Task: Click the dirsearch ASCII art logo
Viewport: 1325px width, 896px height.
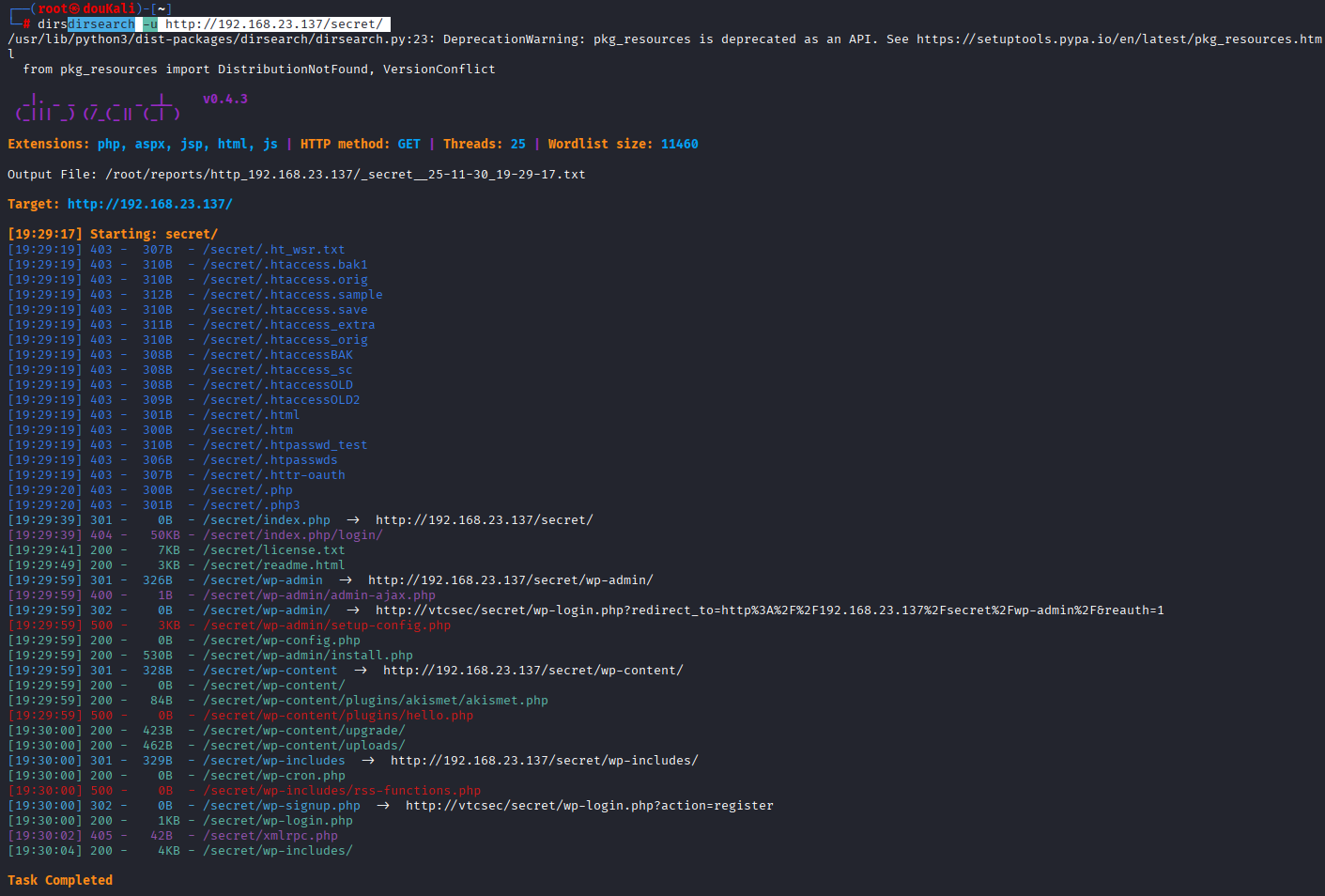Action: 98,107
